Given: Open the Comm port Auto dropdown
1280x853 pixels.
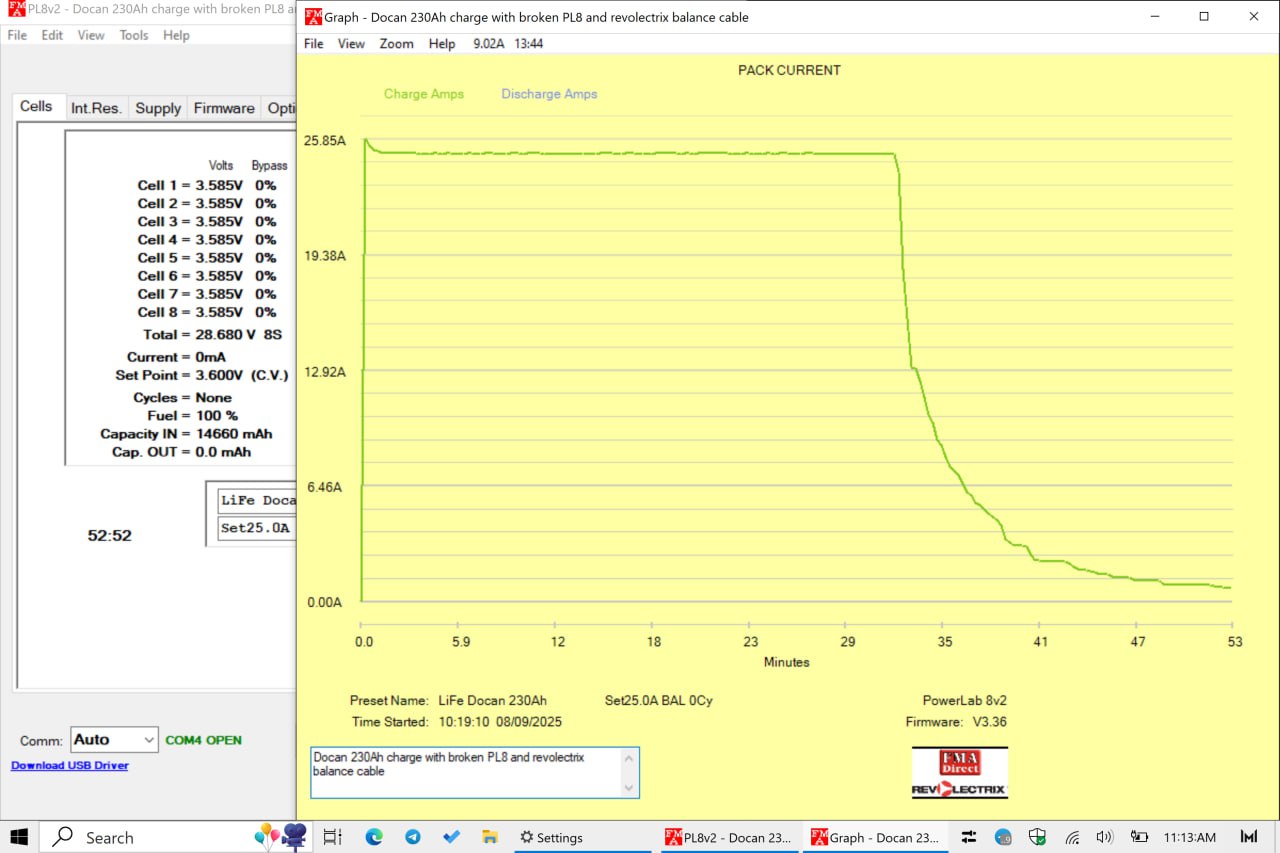Looking at the screenshot, I should (x=114, y=740).
